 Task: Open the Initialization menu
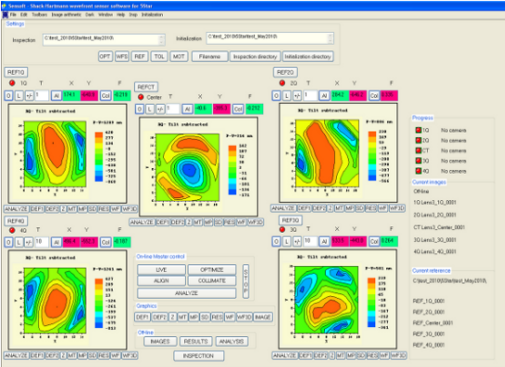152,15
